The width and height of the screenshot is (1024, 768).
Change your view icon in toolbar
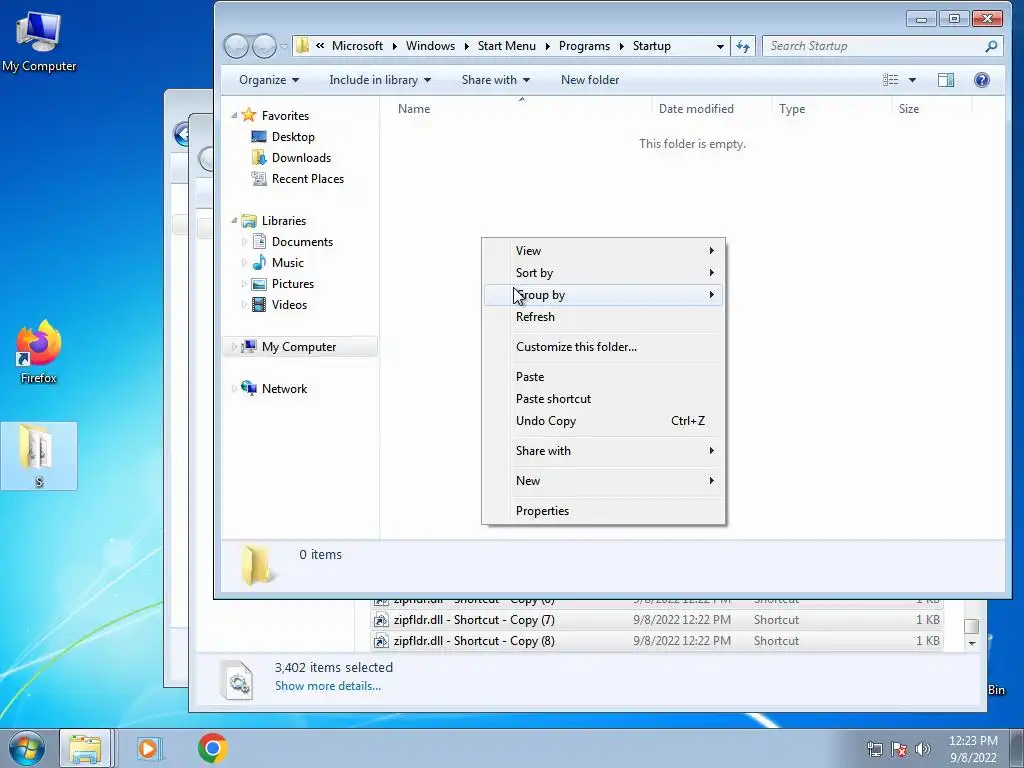891,80
